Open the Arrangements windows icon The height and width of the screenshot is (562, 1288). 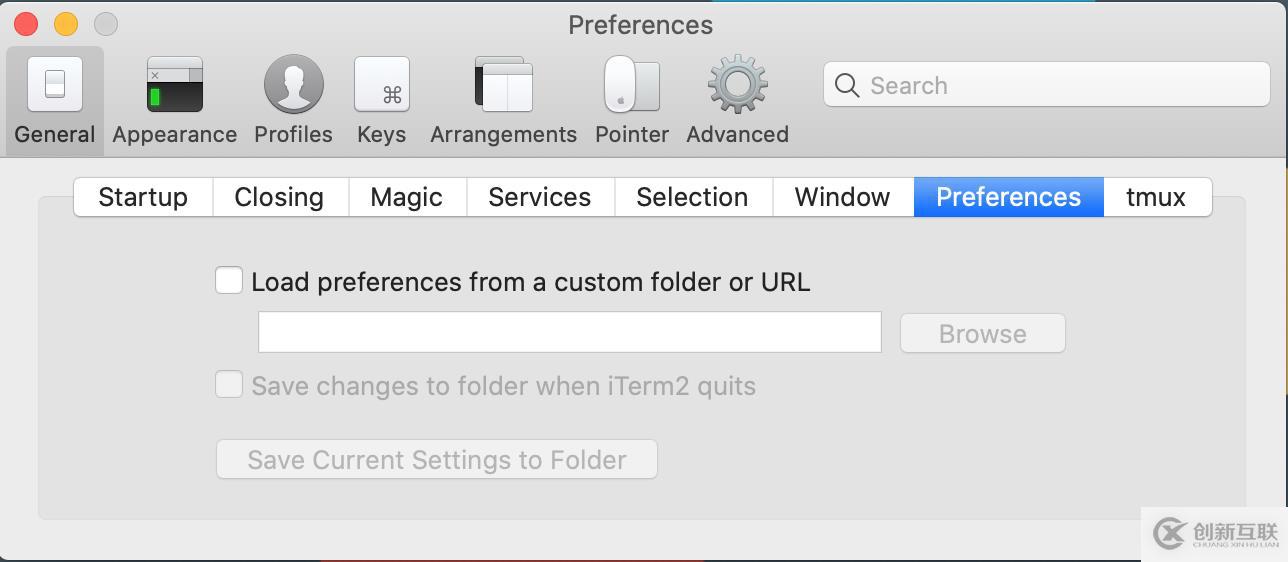[x=503, y=85]
